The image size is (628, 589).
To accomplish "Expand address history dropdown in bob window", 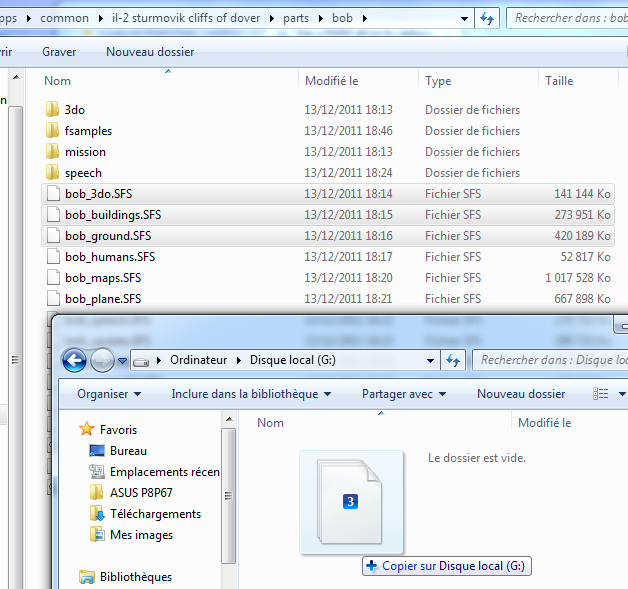I will pos(465,18).
